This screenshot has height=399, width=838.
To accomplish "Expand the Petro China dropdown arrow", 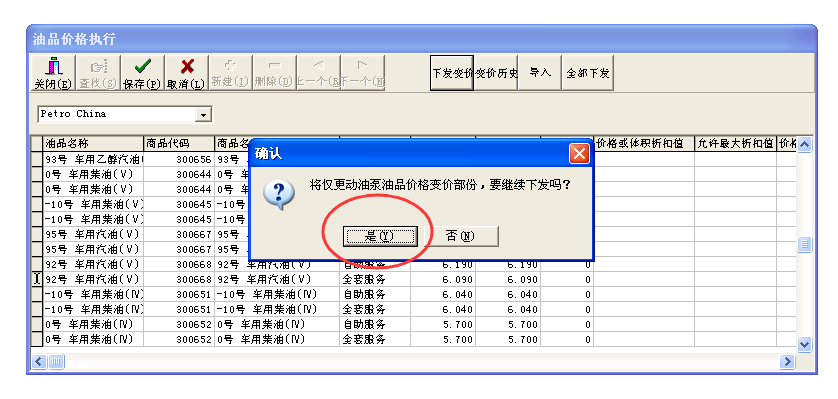I will [x=203, y=114].
